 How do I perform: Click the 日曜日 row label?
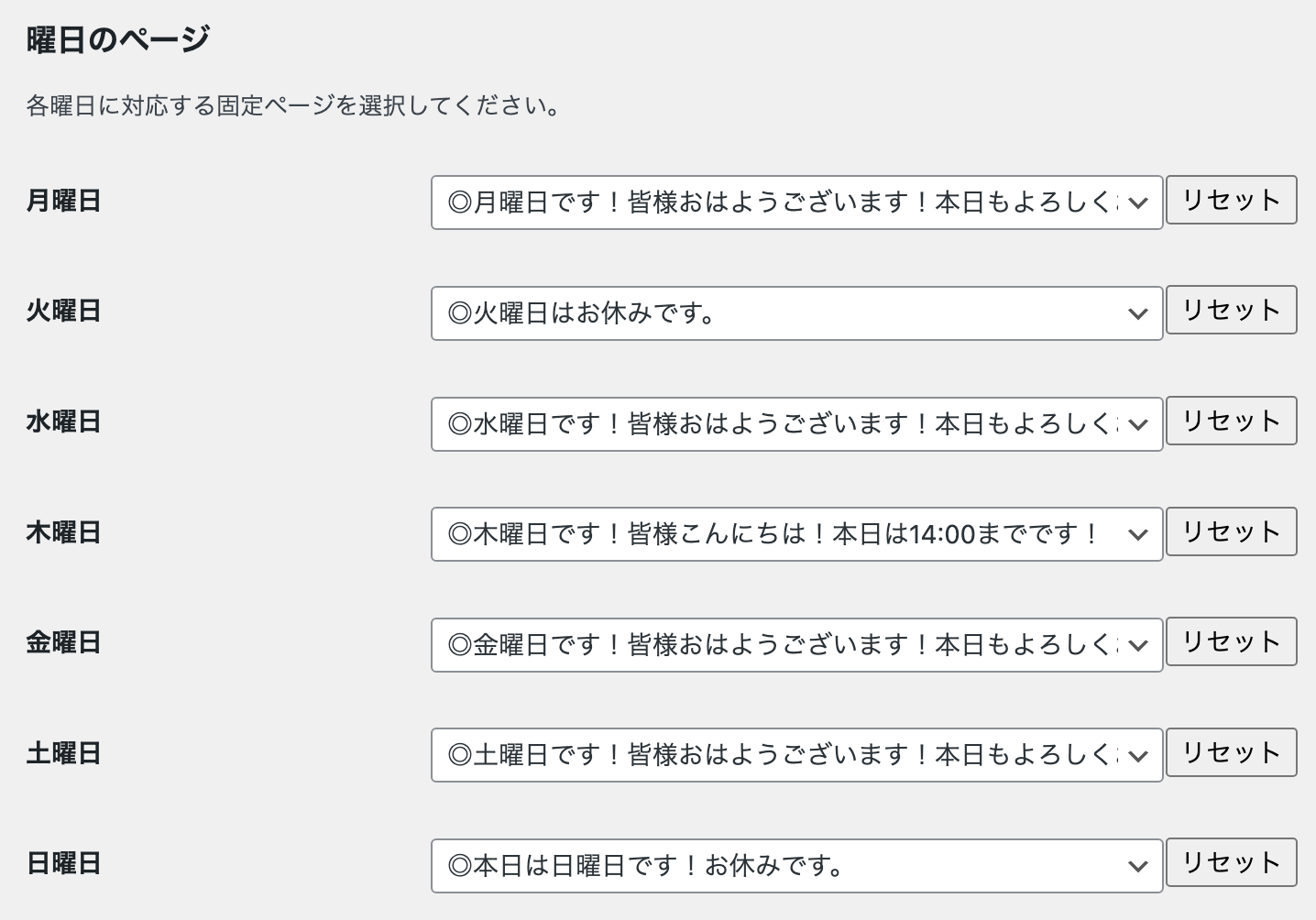pyautogui.click(x=63, y=863)
